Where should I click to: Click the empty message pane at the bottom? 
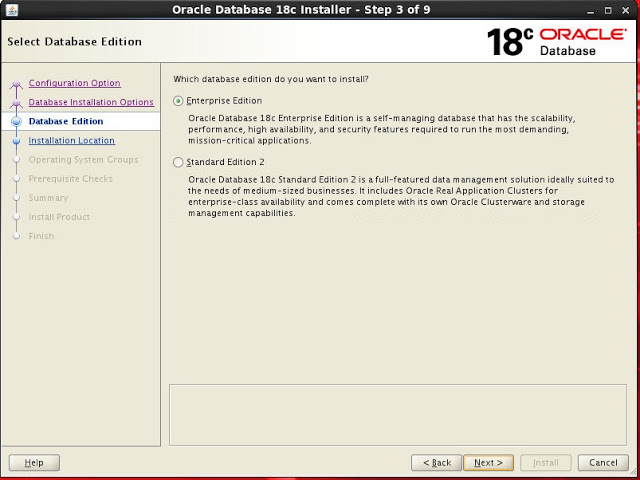tap(399, 413)
